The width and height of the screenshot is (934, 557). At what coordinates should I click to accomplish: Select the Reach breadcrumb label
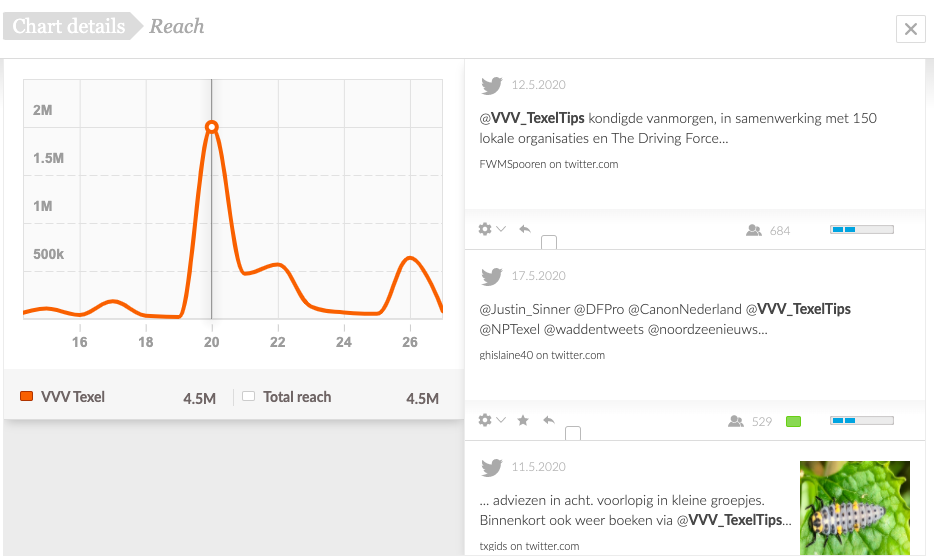(177, 26)
